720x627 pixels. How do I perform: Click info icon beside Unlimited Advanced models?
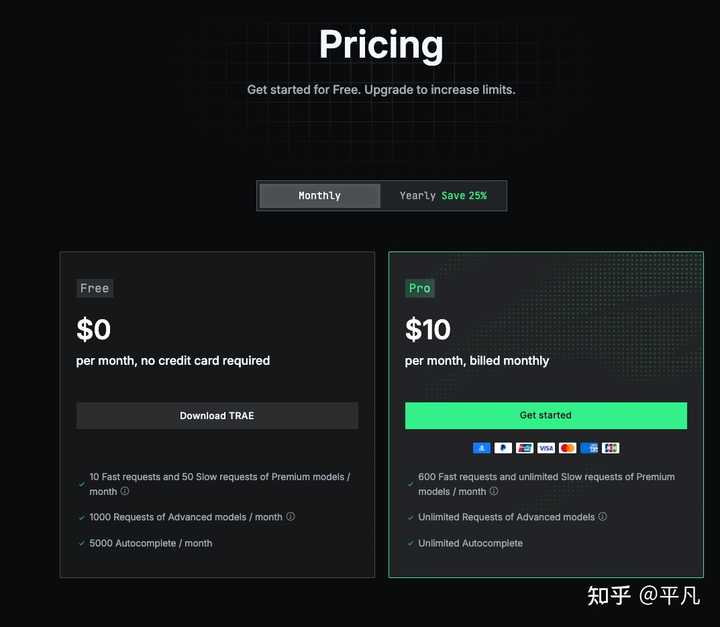[x=603, y=517]
